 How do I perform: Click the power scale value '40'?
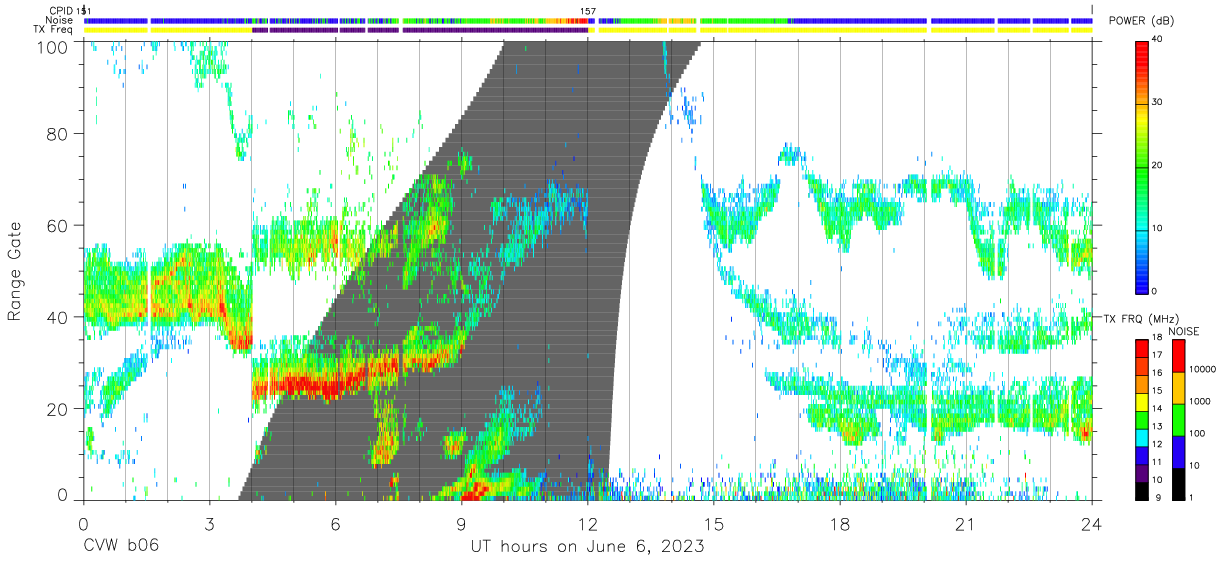click(x=1158, y=40)
